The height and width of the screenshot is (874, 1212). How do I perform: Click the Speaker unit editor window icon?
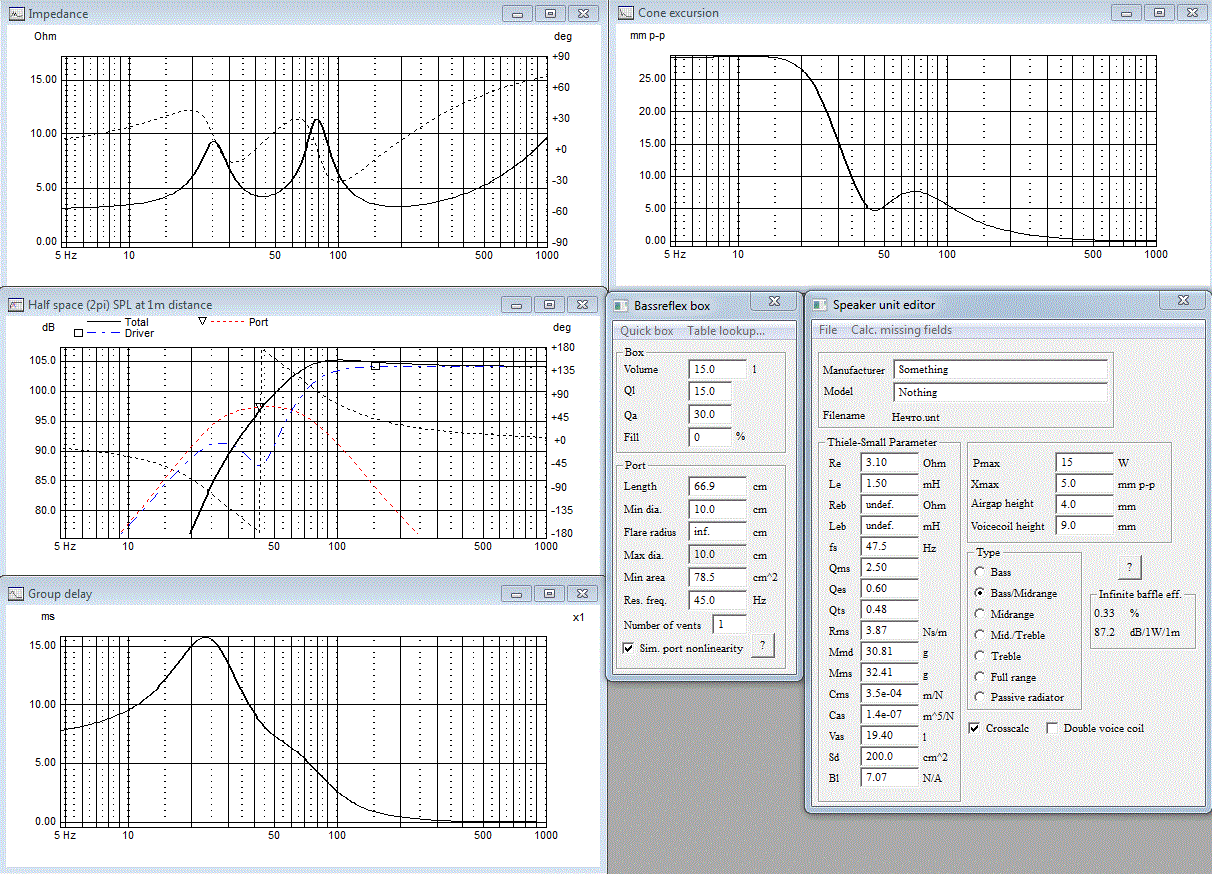pyautogui.click(x=819, y=305)
